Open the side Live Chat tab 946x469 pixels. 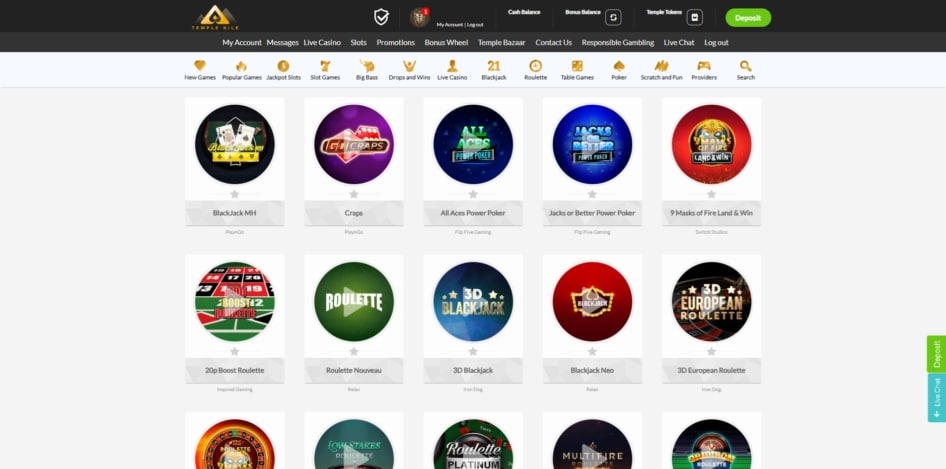point(936,398)
